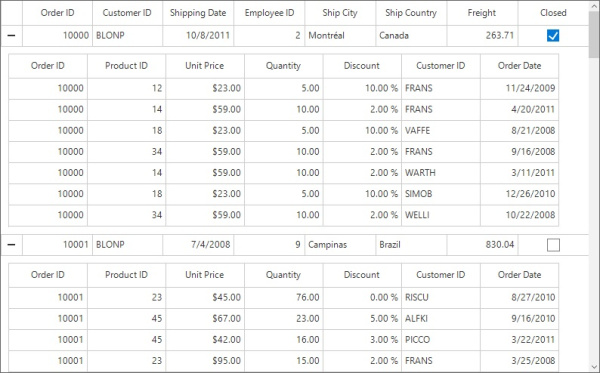Sort by the Shipping Date column header

coord(198,13)
